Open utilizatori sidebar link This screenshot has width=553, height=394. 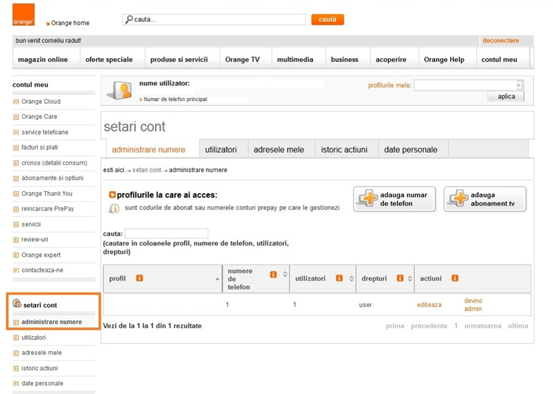[x=34, y=338]
